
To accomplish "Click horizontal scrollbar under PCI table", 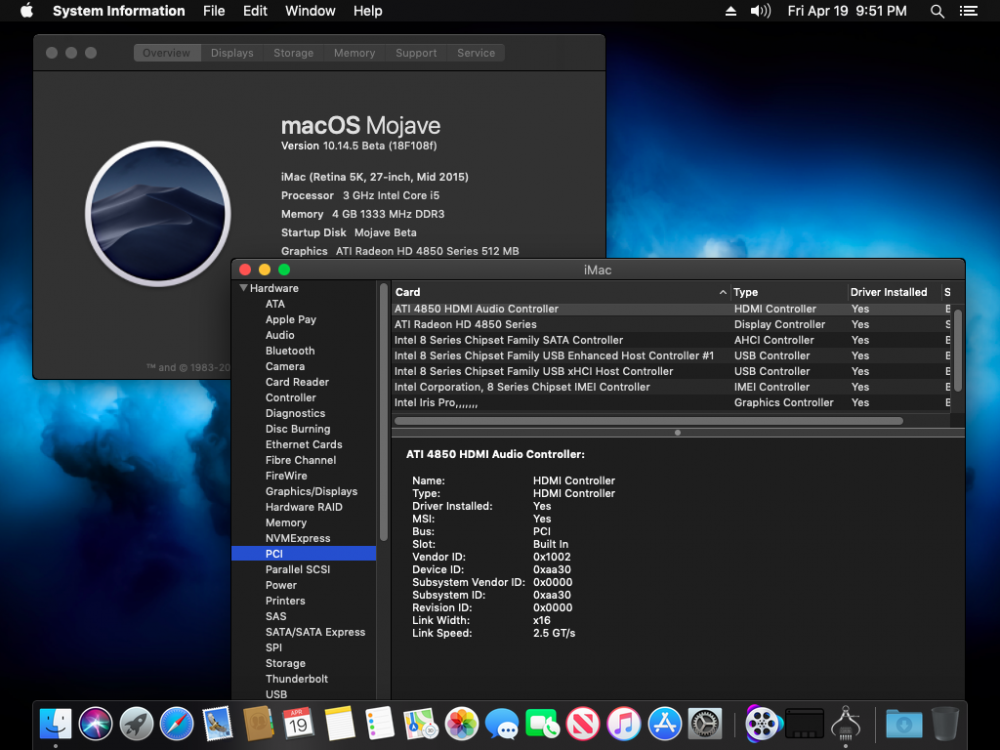I will click(x=649, y=421).
